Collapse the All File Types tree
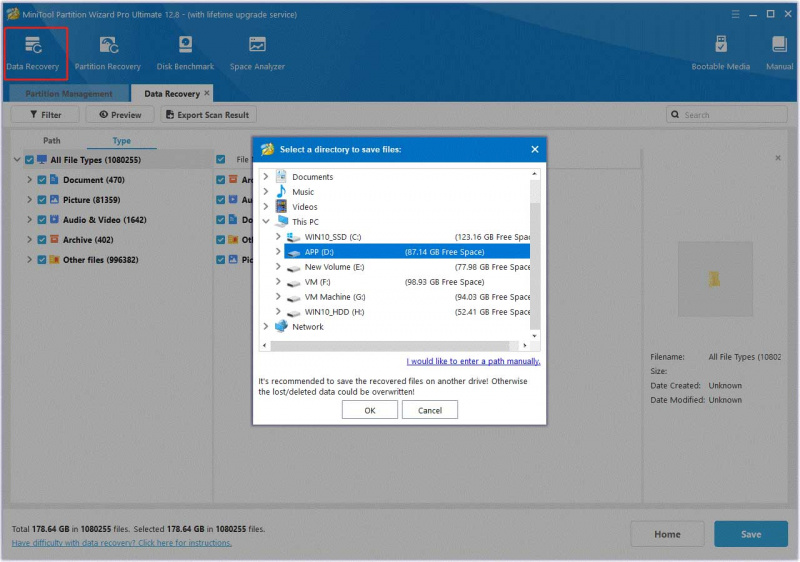This screenshot has height=562, width=800. click(x=17, y=160)
